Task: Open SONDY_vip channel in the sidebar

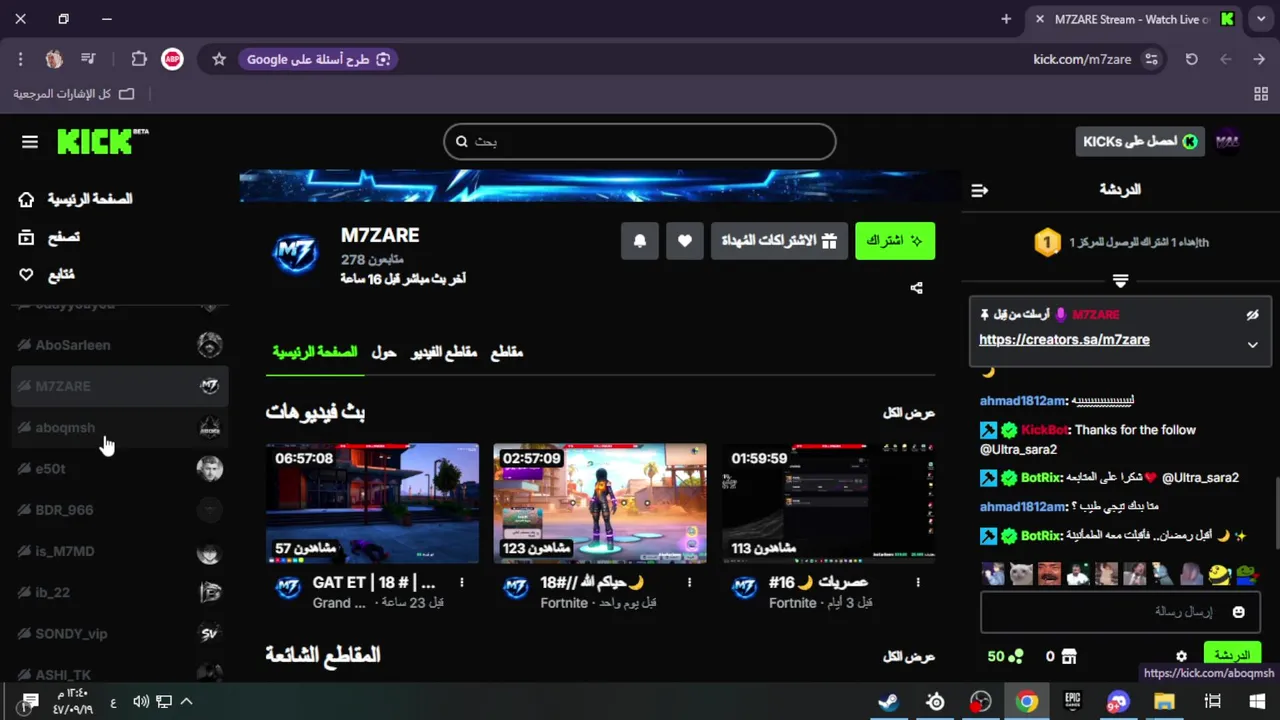Action: (120, 633)
